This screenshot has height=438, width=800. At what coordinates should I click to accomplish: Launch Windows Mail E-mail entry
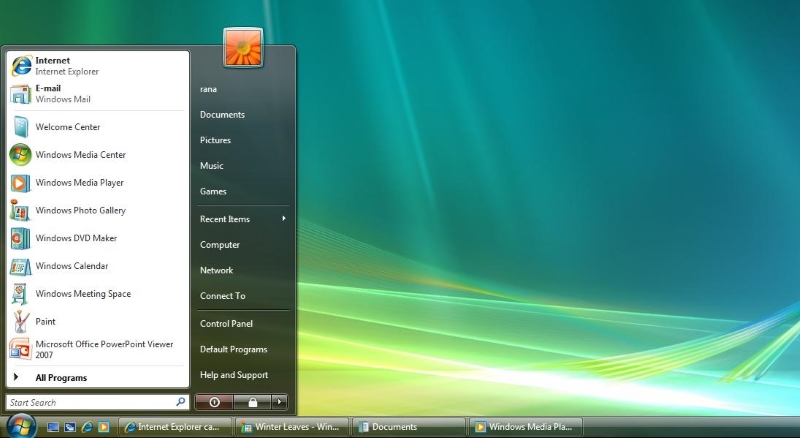(x=97, y=94)
